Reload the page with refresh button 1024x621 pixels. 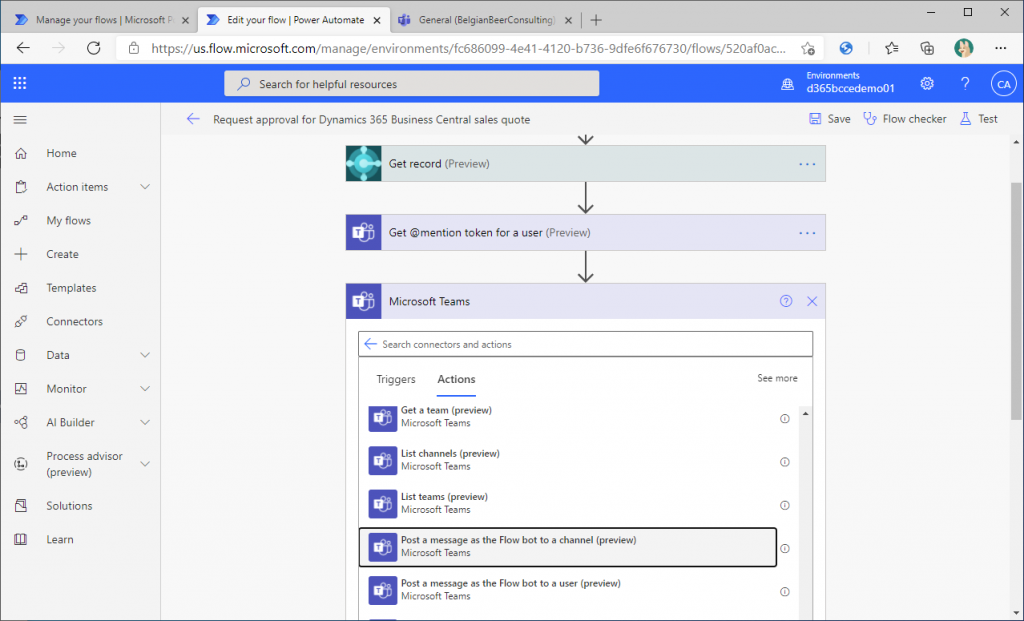click(x=93, y=48)
